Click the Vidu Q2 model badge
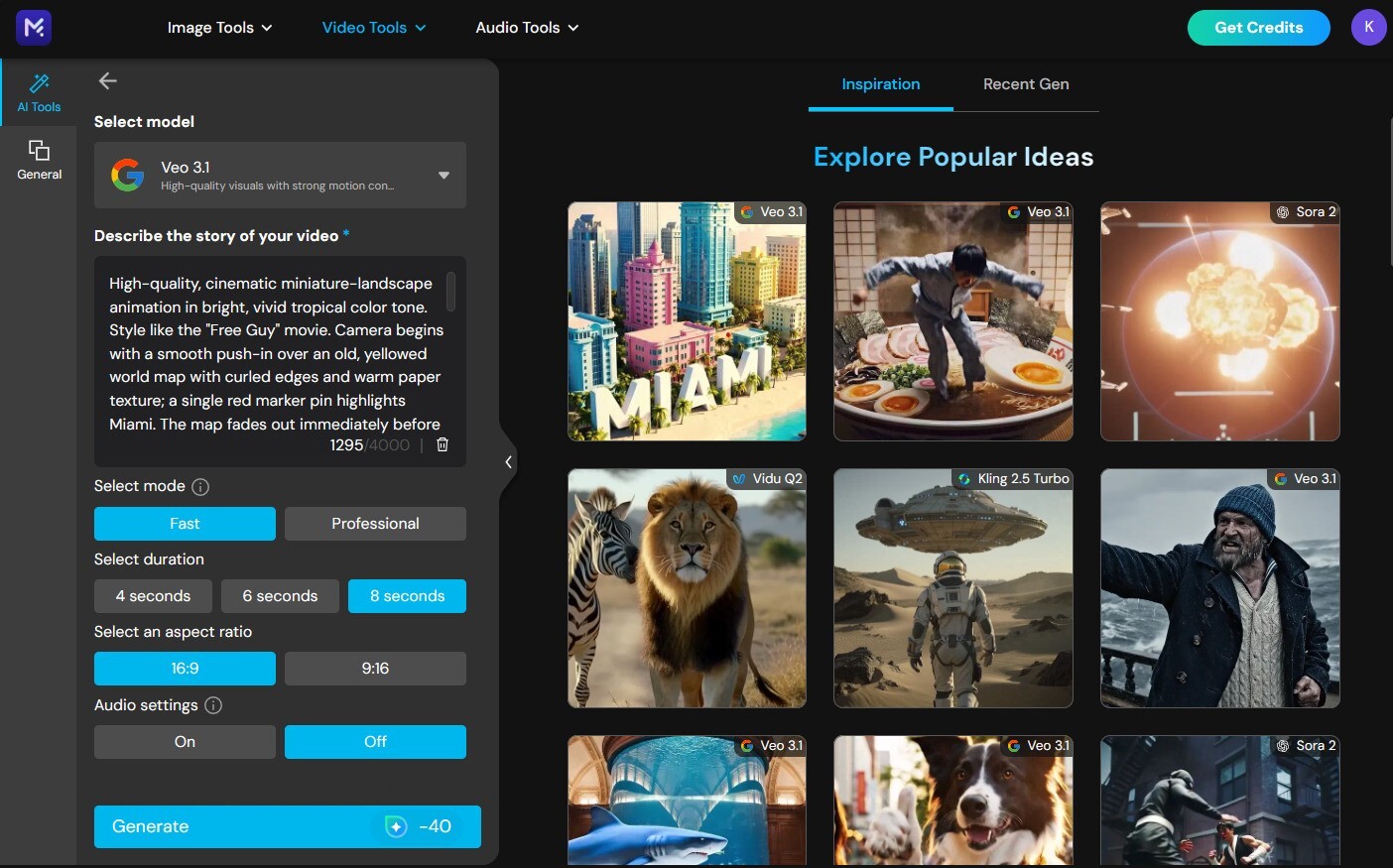Screen dimensions: 1393x868 click(x=767, y=479)
